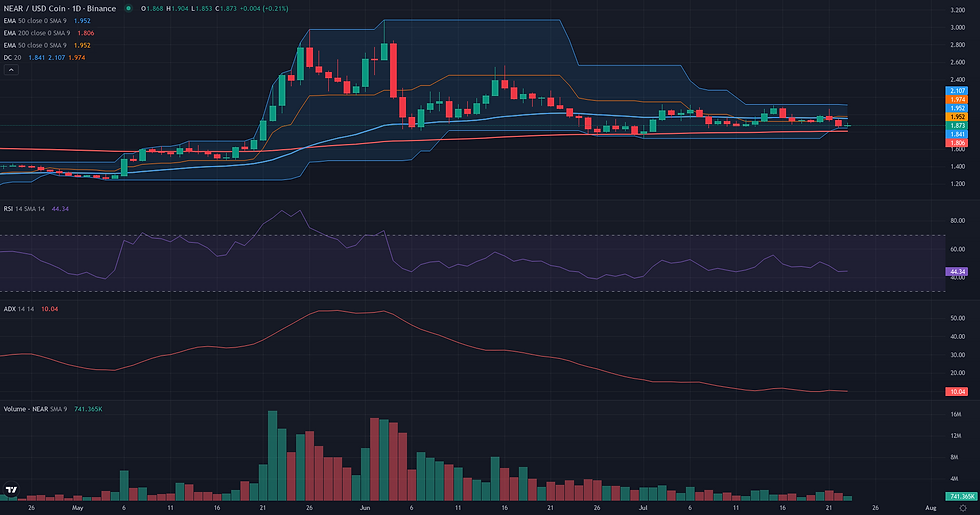Click the 2.800 price scale label
Screen dimensions: 980x515
(x=958, y=45)
